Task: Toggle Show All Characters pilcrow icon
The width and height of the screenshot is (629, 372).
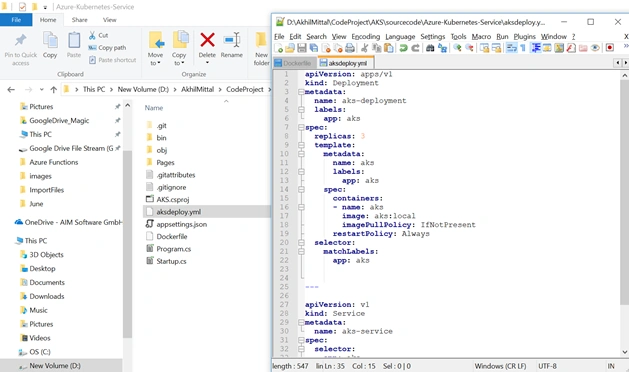Action: (523, 48)
